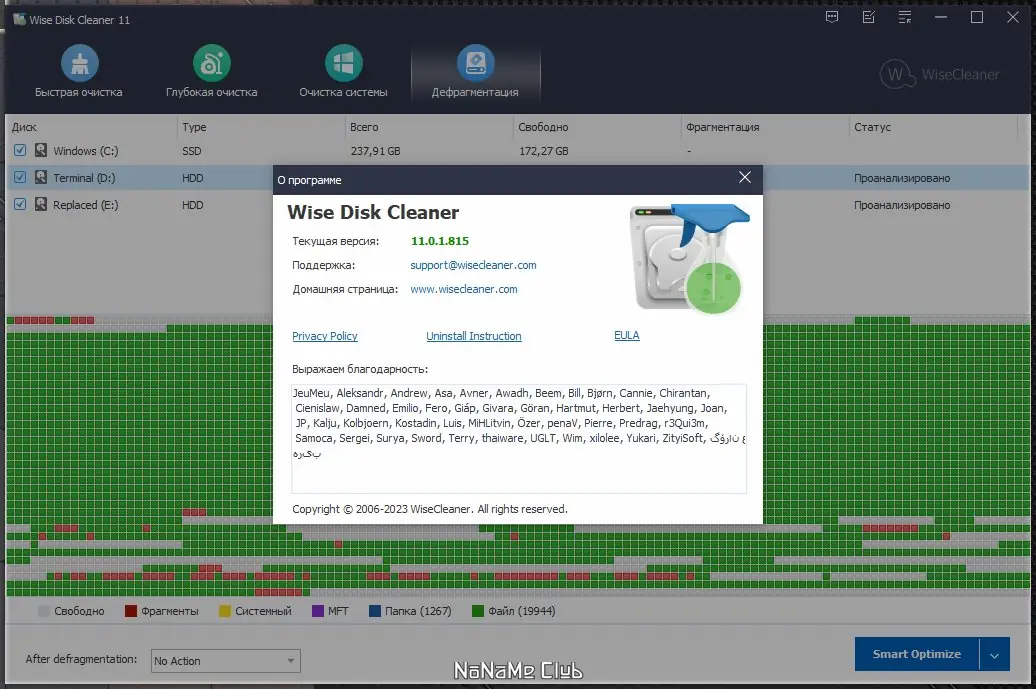Open the "No Action" dropdown
This screenshot has height=689, width=1036.
click(x=224, y=660)
